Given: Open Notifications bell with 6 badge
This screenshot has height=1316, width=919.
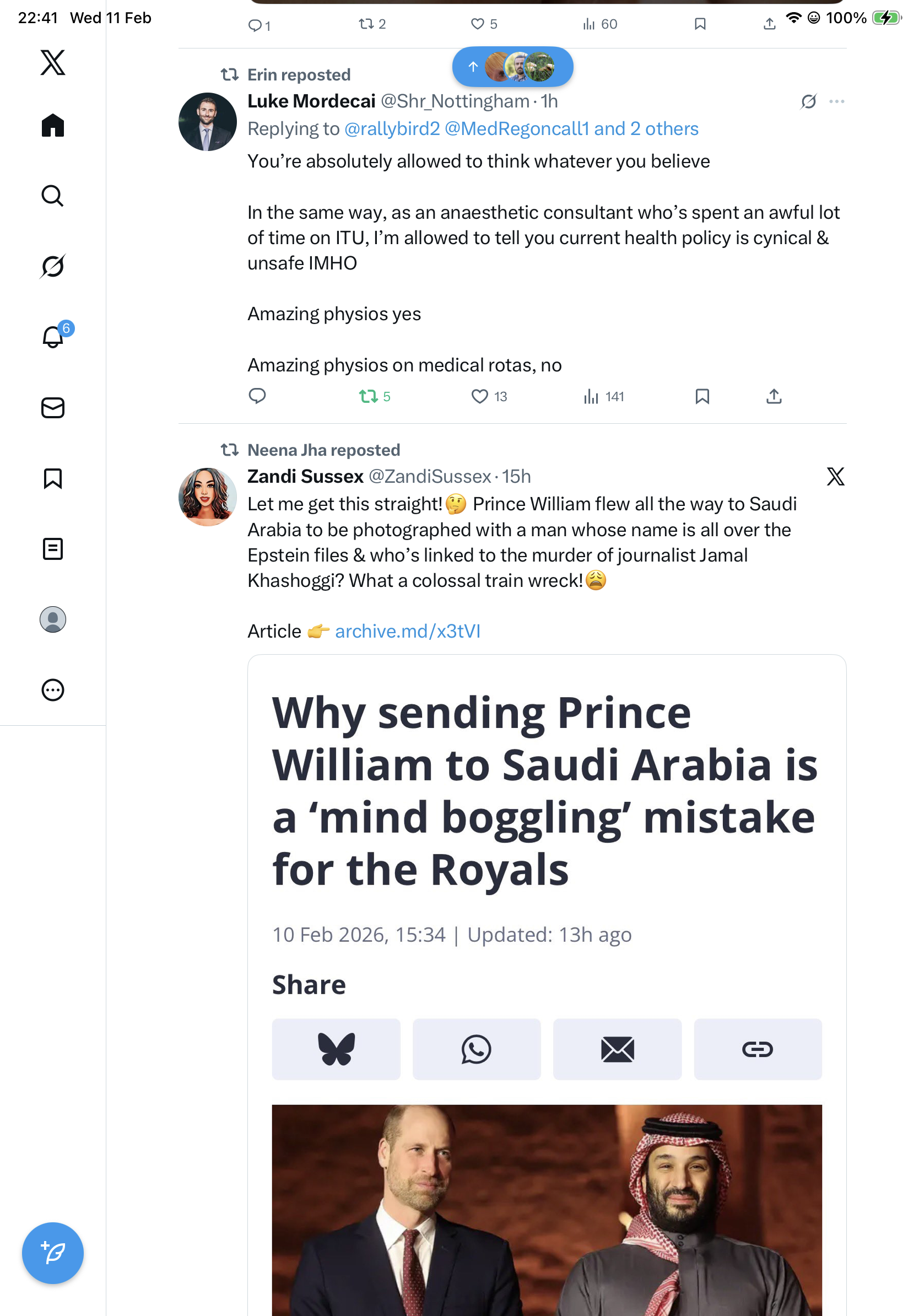Looking at the screenshot, I should tap(53, 337).
